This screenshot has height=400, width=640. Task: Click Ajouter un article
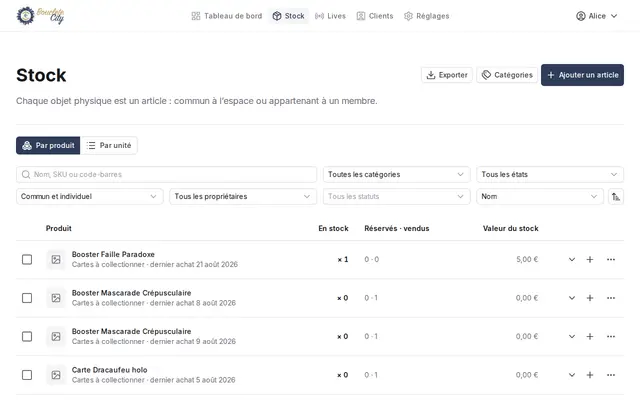[x=582, y=75]
